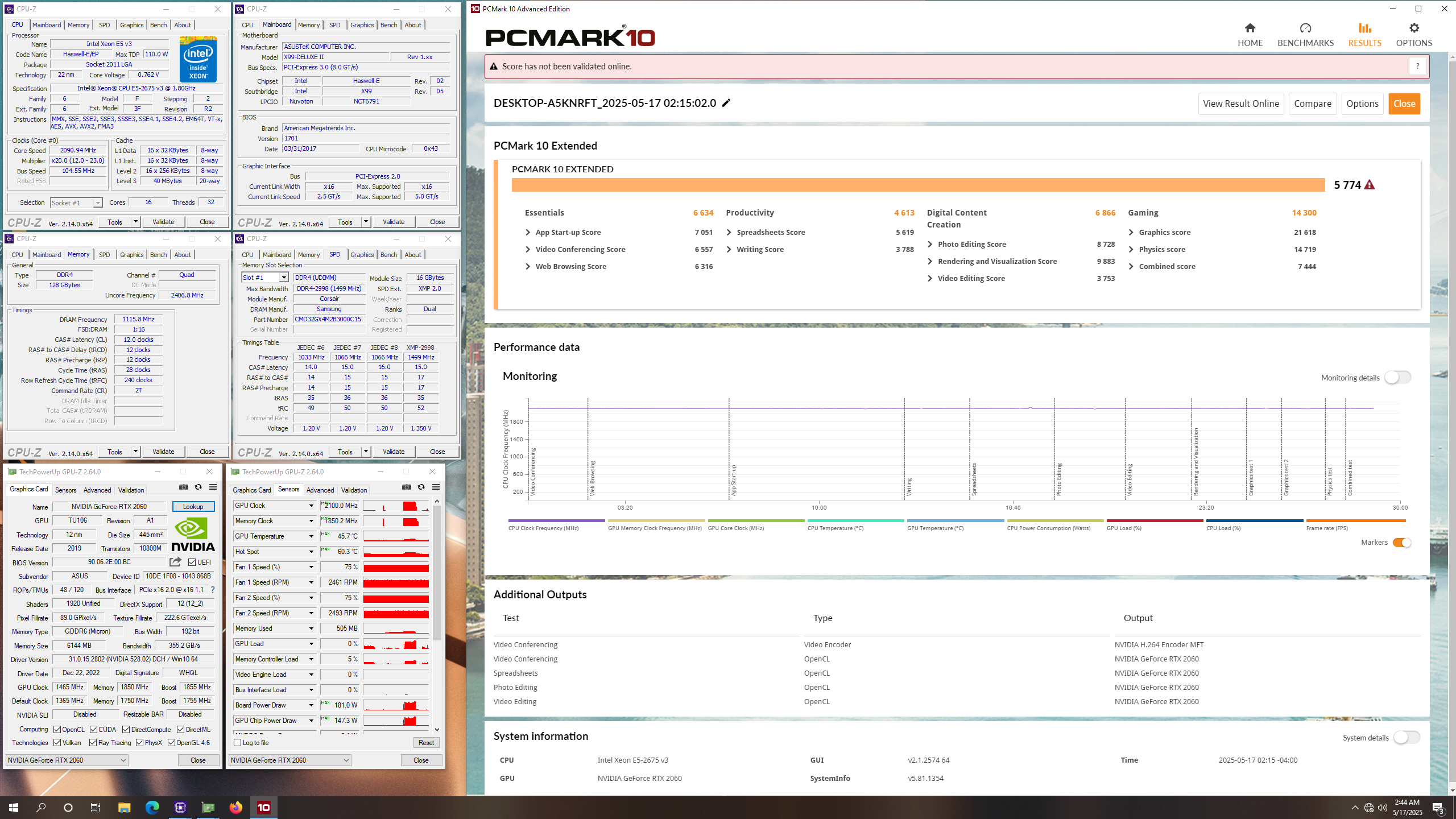Open Advanced tab in the GPU-Z Graphics Card window

coord(97,490)
